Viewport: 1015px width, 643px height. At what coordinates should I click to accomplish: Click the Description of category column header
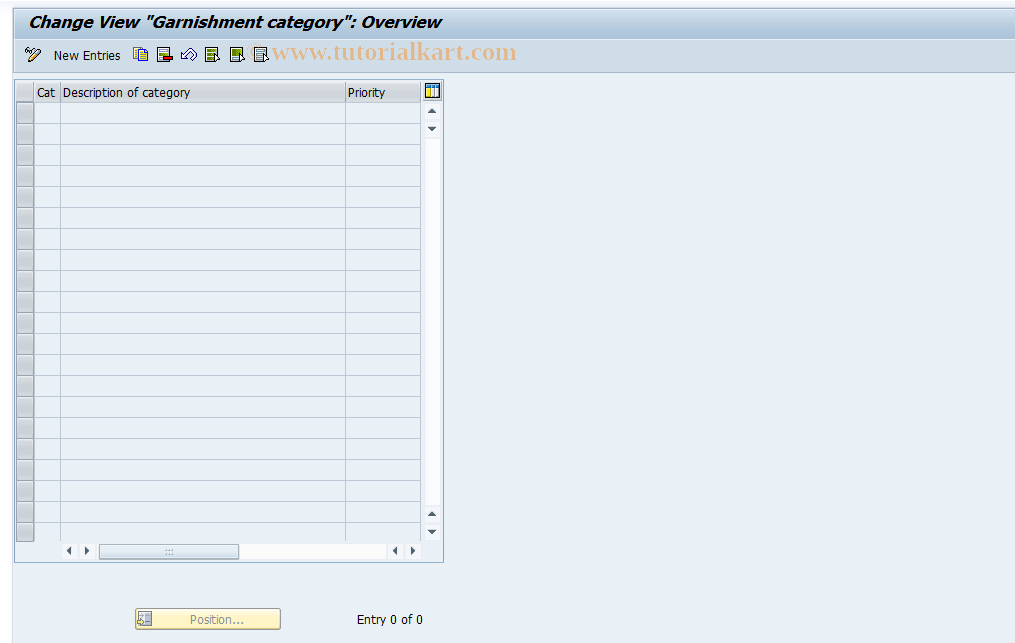pyautogui.click(x=203, y=93)
